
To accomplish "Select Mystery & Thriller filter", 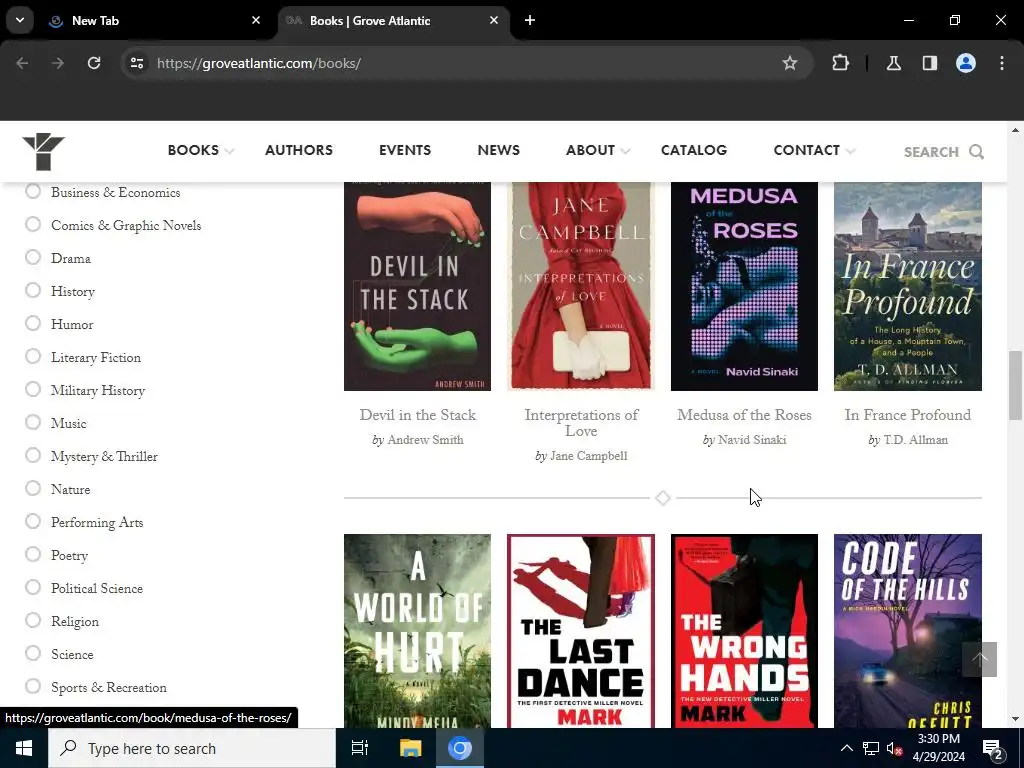I will click(x=33, y=455).
